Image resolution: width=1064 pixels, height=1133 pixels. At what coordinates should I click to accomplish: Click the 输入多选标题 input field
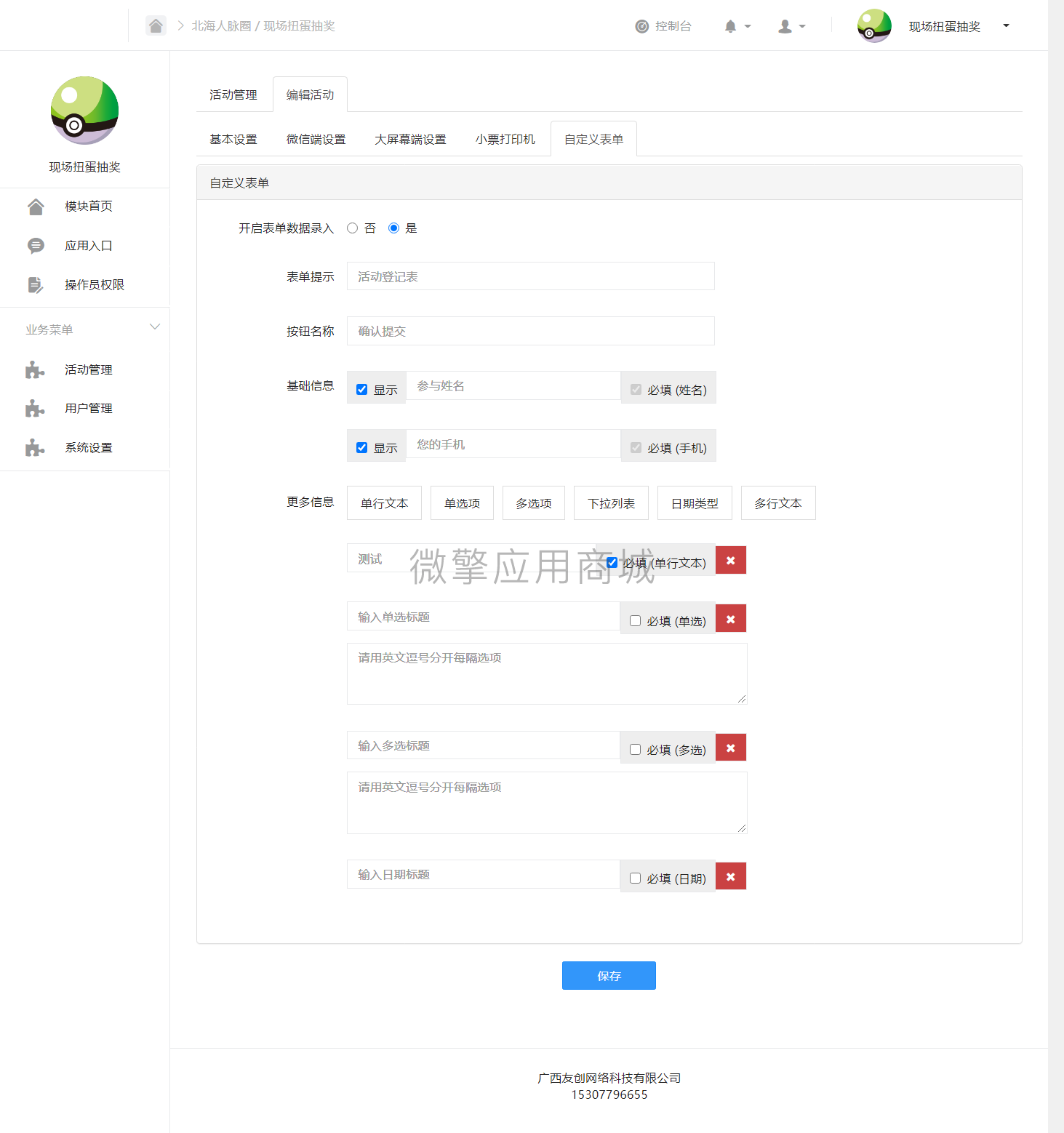(484, 745)
